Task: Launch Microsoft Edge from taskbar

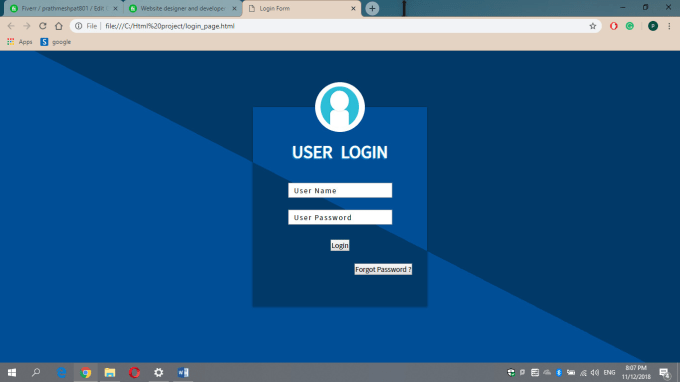Action: point(62,372)
